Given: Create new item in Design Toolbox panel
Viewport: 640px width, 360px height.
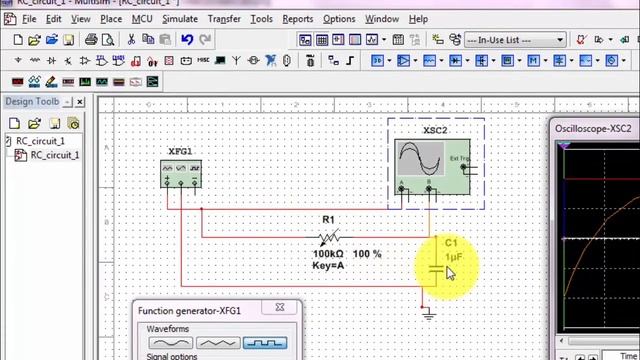Looking at the screenshot, I should [x=15, y=123].
